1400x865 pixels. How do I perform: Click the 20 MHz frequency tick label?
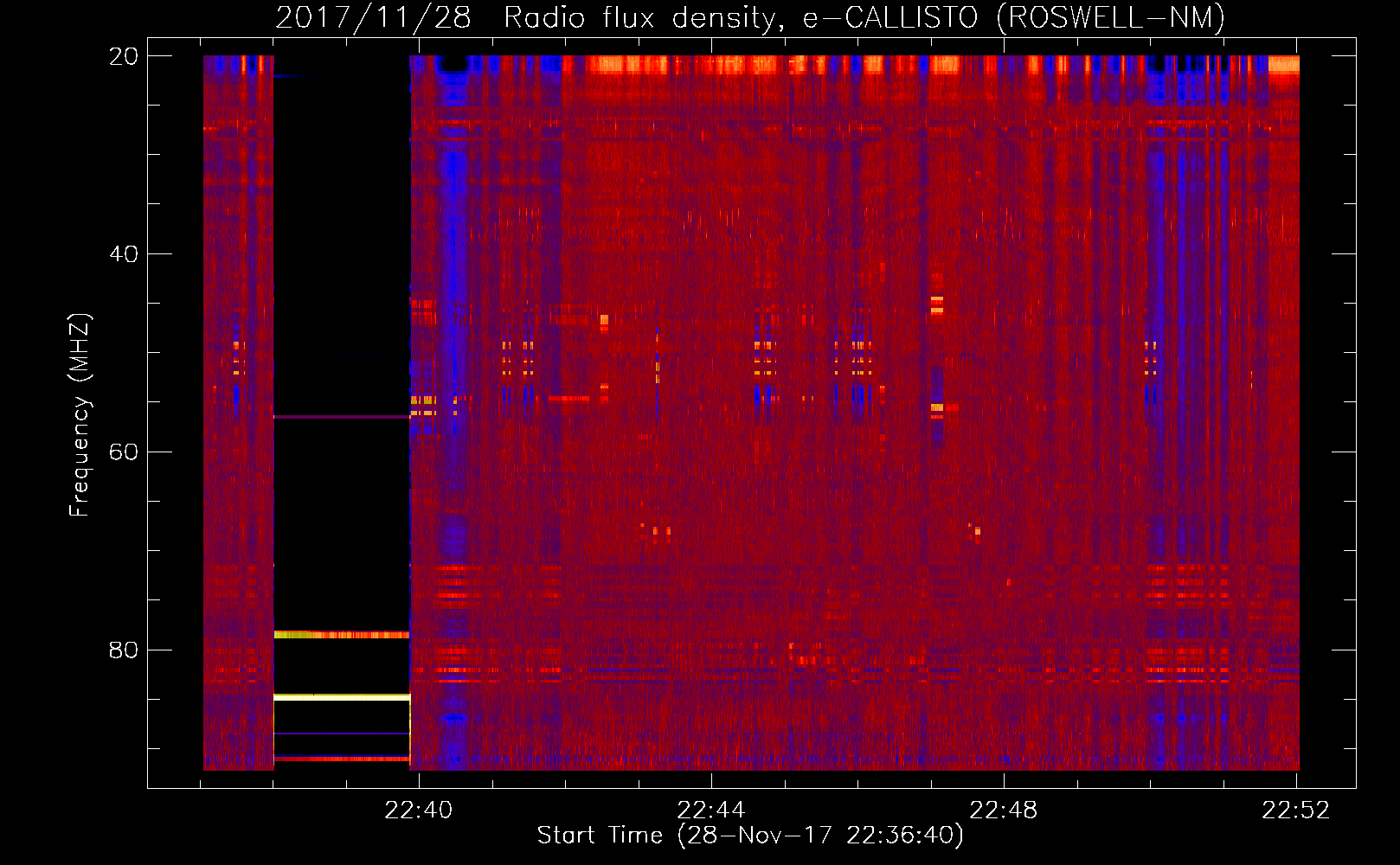tap(124, 56)
